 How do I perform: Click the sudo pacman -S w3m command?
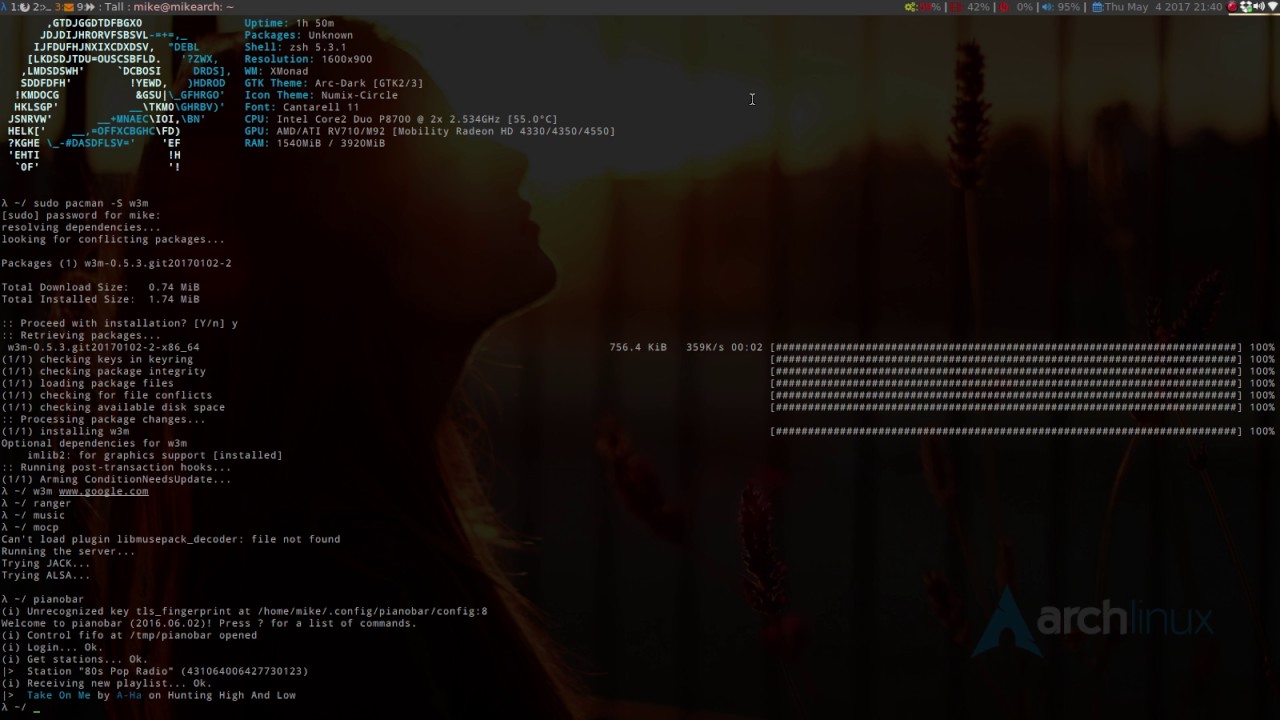tap(91, 203)
